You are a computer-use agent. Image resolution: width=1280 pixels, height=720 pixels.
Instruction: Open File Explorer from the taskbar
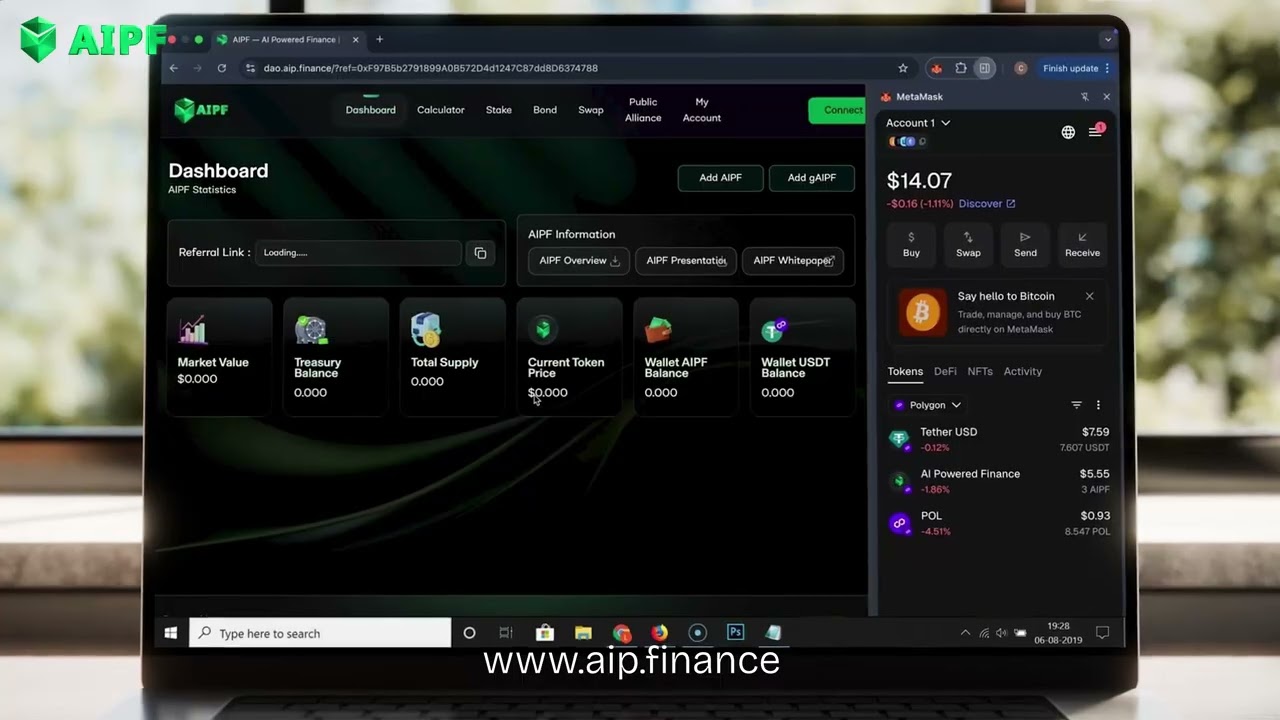point(583,633)
